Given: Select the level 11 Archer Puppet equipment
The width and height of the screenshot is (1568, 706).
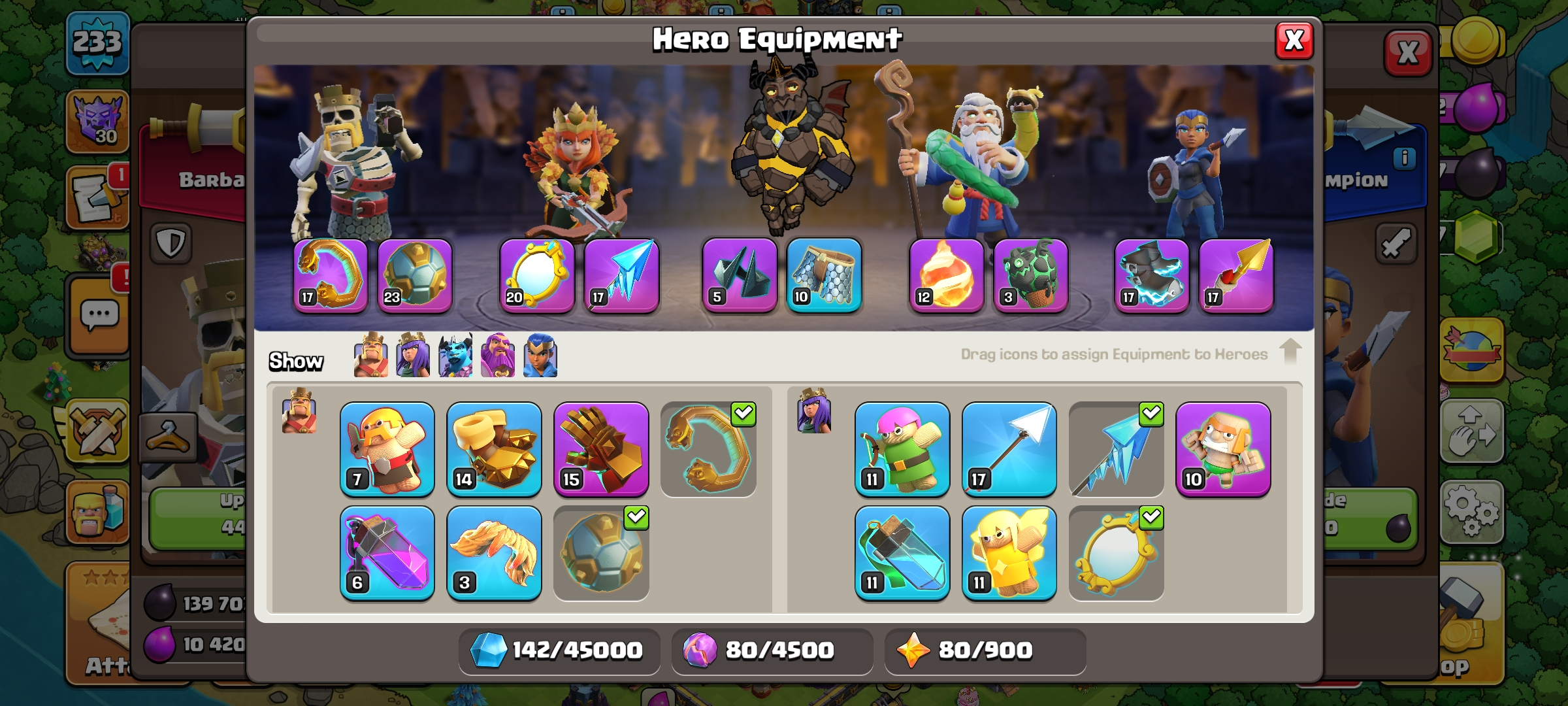Looking at the screenshot, I should coord(902,449).
